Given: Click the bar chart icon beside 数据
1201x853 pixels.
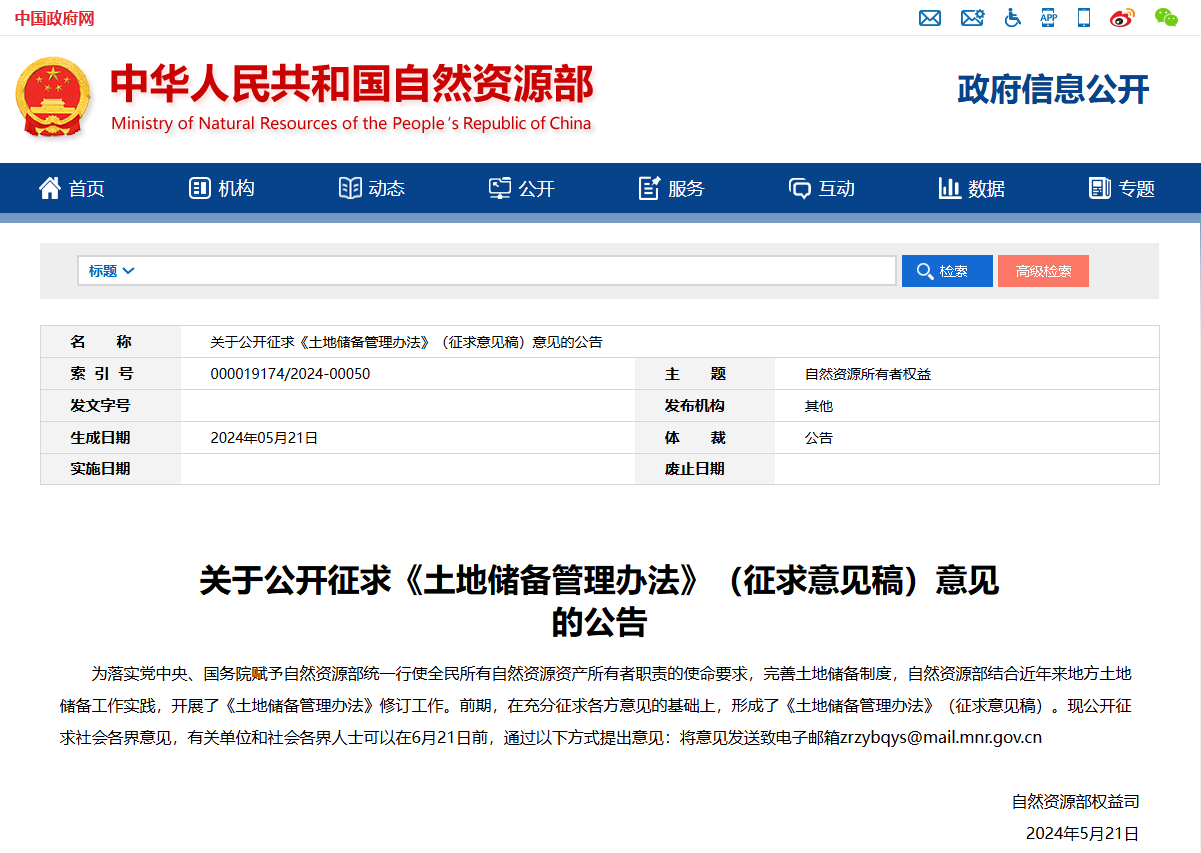Looking at the screenshot, I should coord(949,188).
